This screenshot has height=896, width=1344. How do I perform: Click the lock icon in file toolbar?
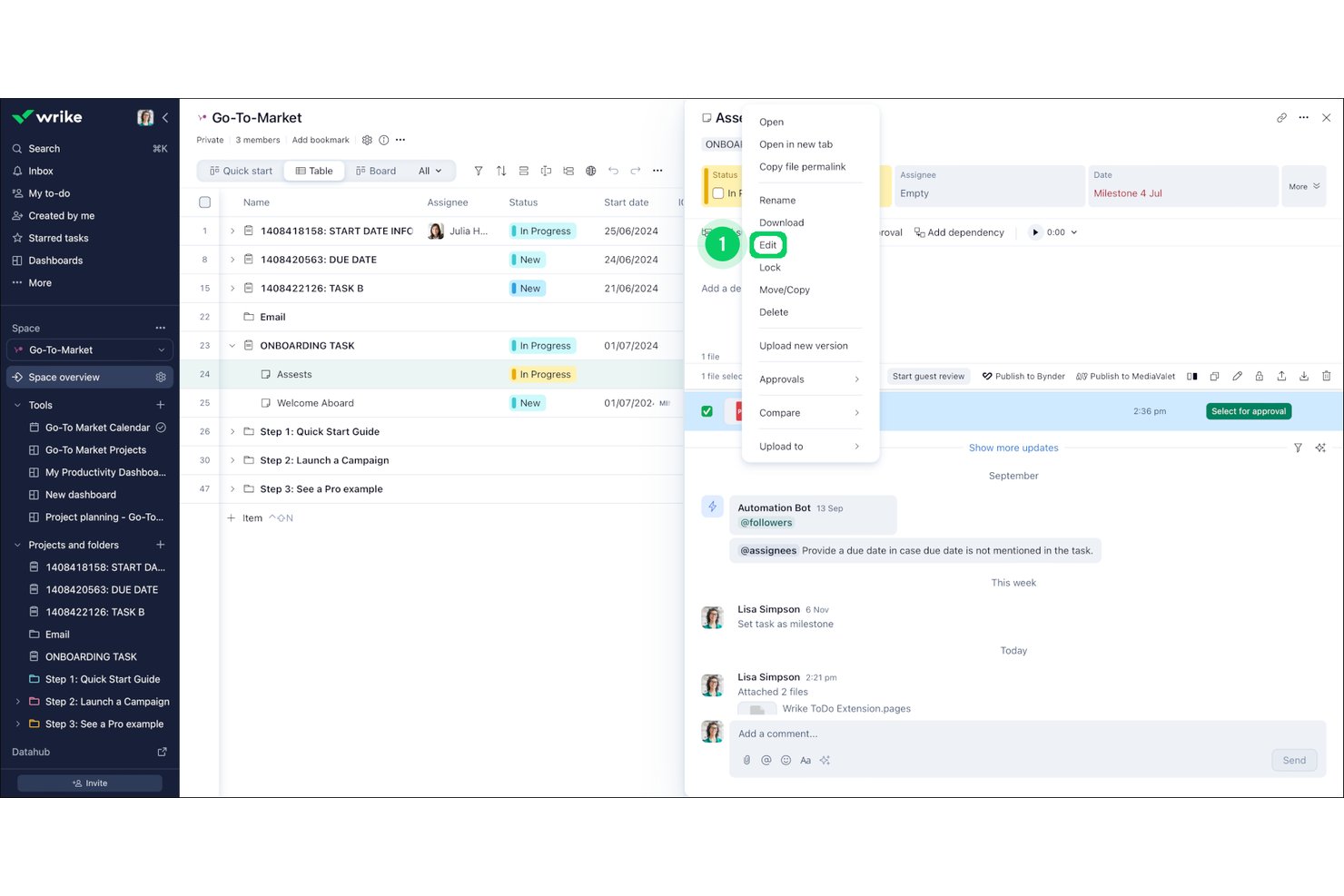pos(1259,376)
